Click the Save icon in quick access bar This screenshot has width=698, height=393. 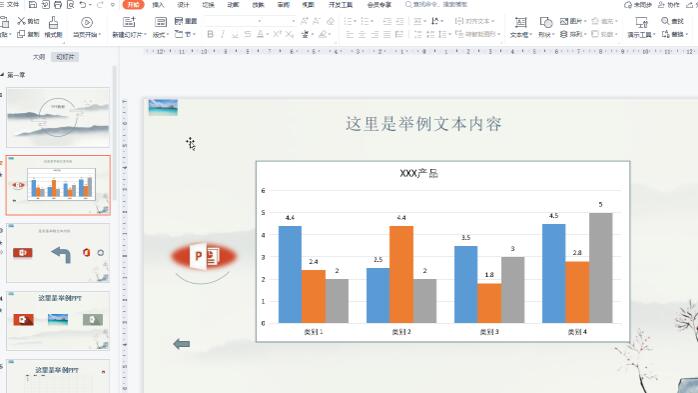[32, 4]
